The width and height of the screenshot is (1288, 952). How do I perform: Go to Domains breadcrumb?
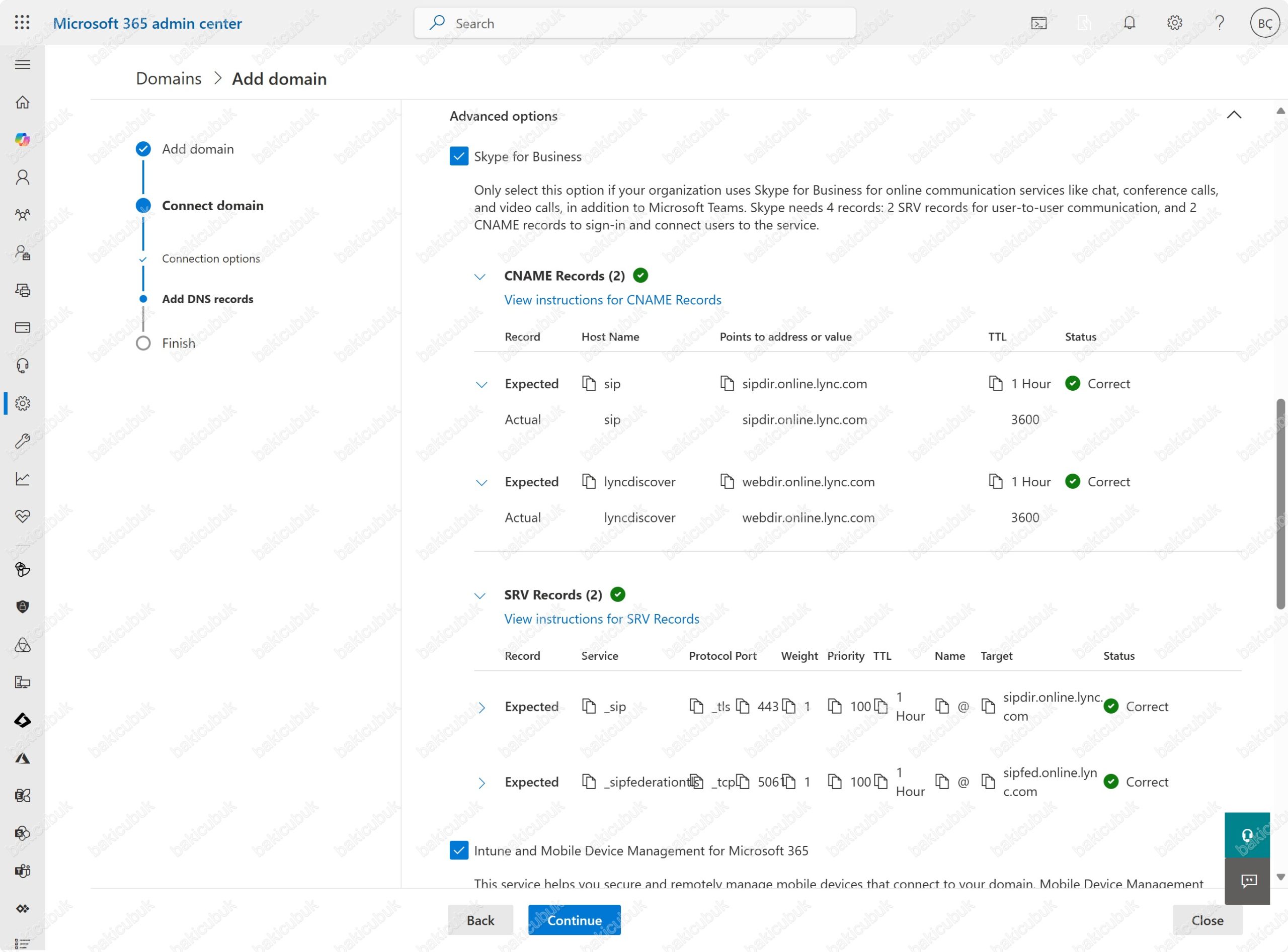click(169, 78)
